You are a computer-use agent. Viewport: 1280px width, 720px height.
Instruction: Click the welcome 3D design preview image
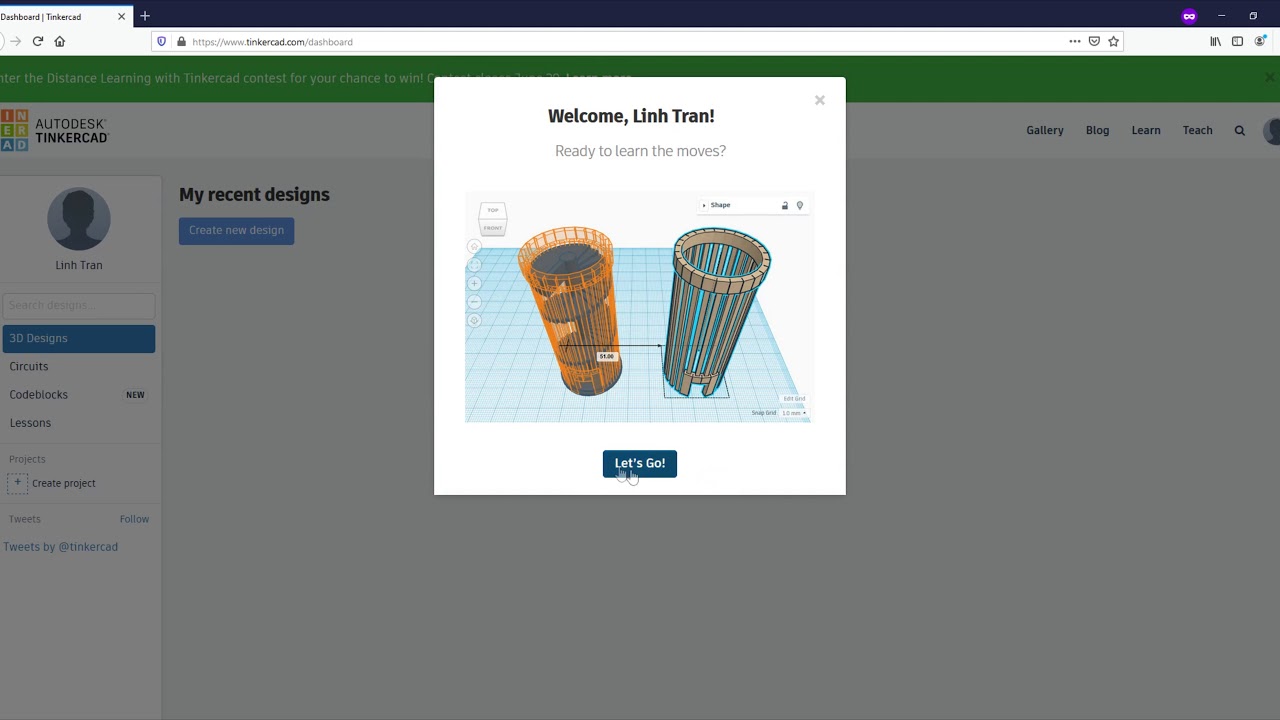tap(640, 307)
